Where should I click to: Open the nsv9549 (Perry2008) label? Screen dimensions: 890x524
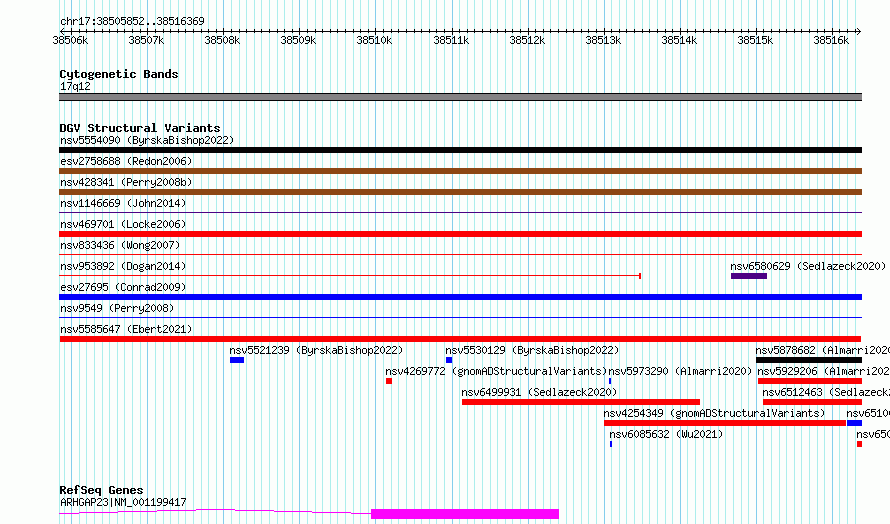point(117,308)
